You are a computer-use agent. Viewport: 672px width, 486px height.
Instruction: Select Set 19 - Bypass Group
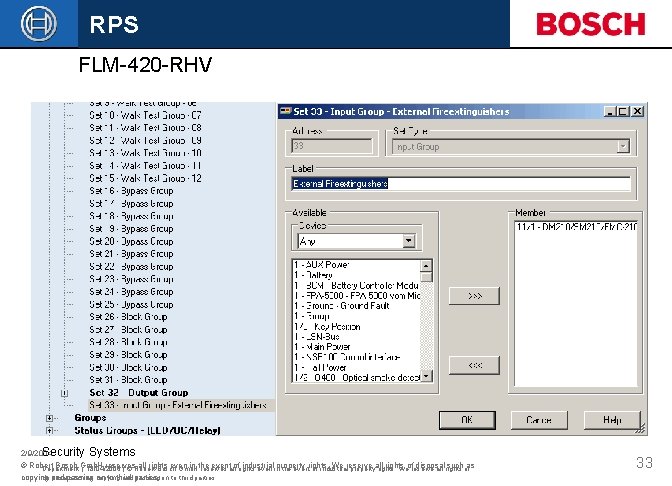(131, 229)
